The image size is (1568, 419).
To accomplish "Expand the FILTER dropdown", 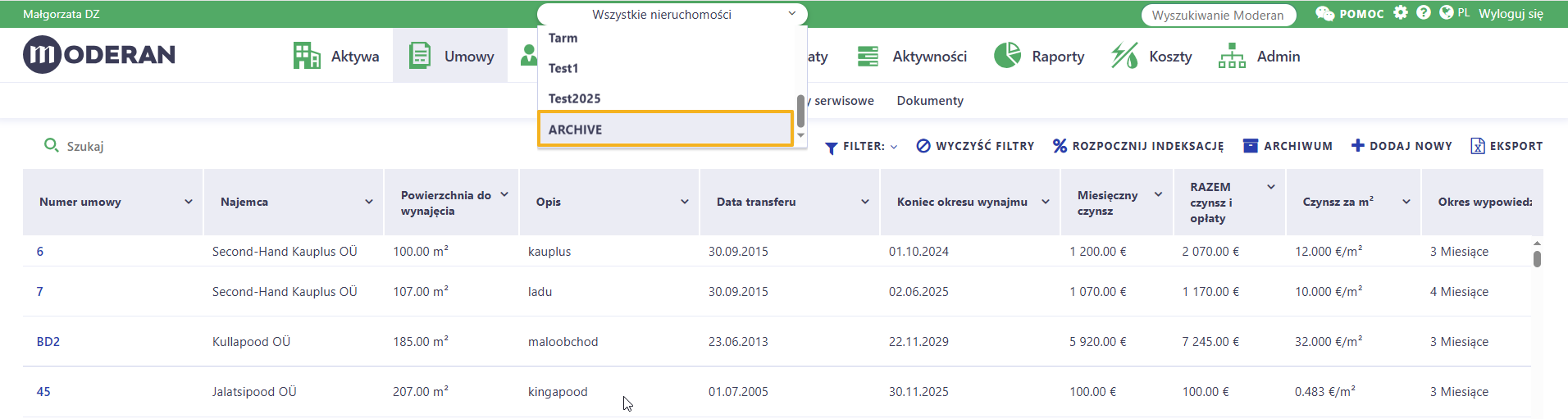I will [x=869, y=146].
